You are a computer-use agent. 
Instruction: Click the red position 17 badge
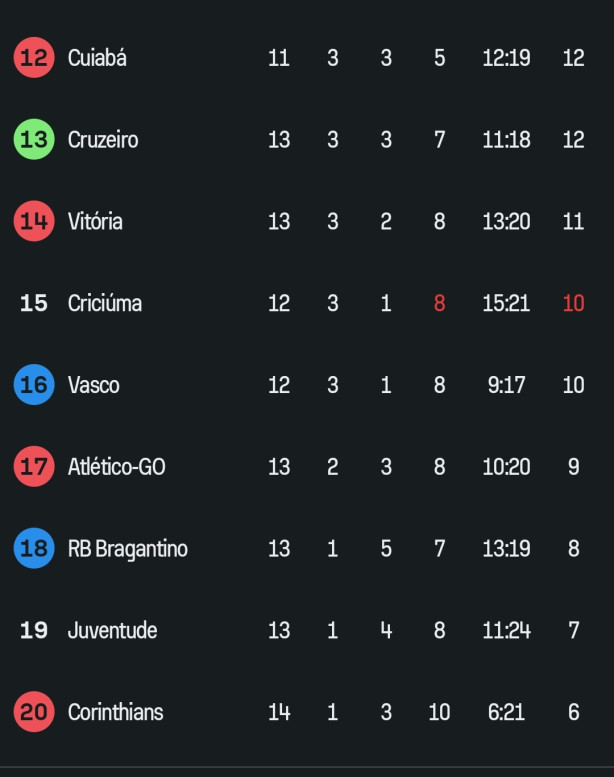34,466
